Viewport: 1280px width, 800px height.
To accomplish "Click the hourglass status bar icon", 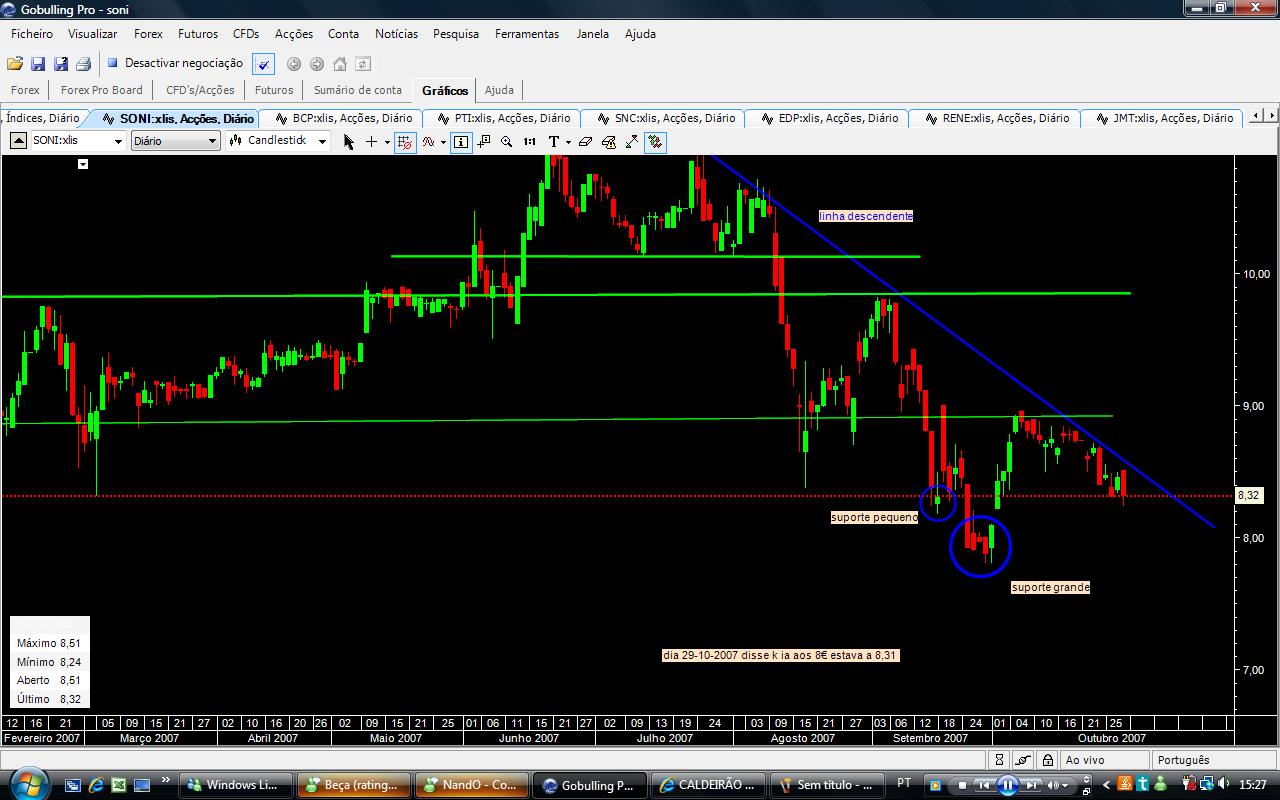I will coord(1000,760).
